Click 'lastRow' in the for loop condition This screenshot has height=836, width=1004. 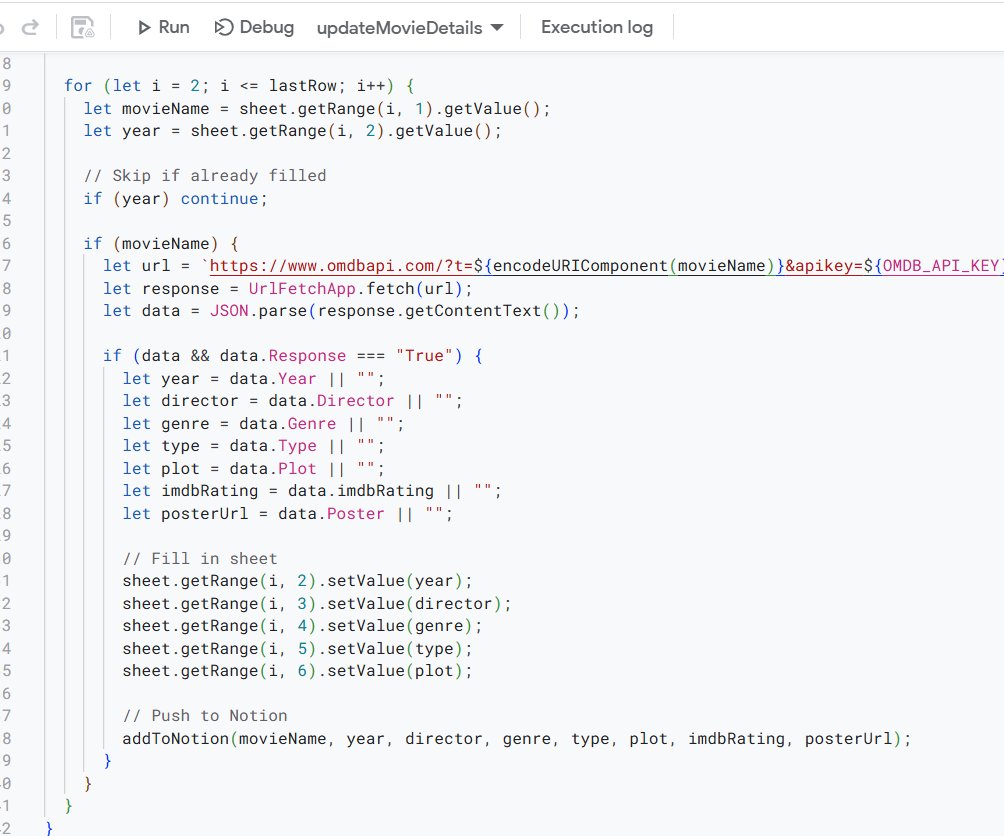(x=303, y=86)
